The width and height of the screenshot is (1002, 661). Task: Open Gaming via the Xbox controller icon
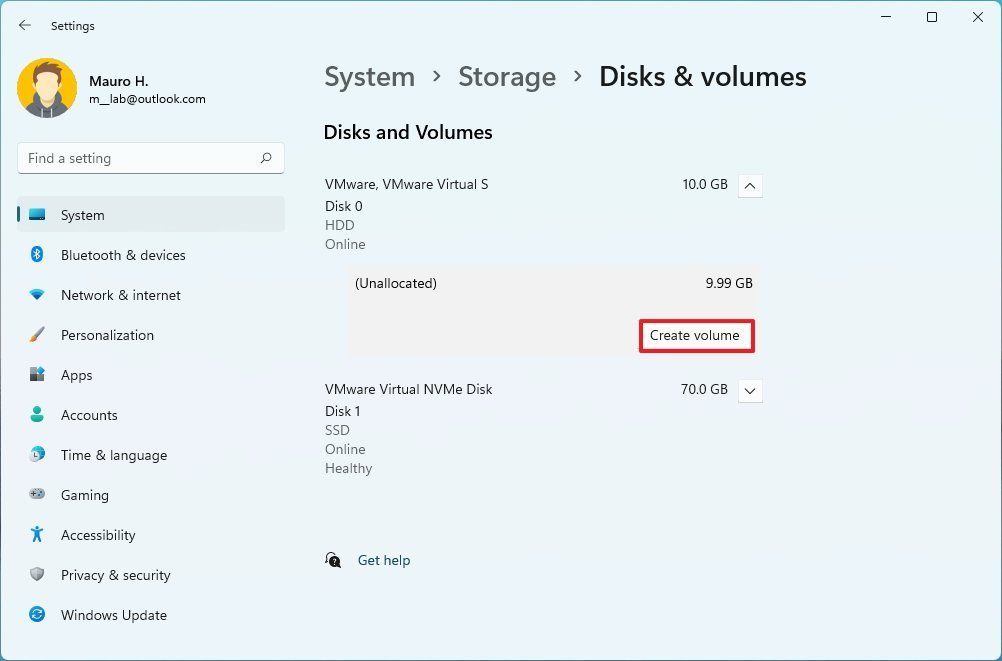click(x=37, y=495)
